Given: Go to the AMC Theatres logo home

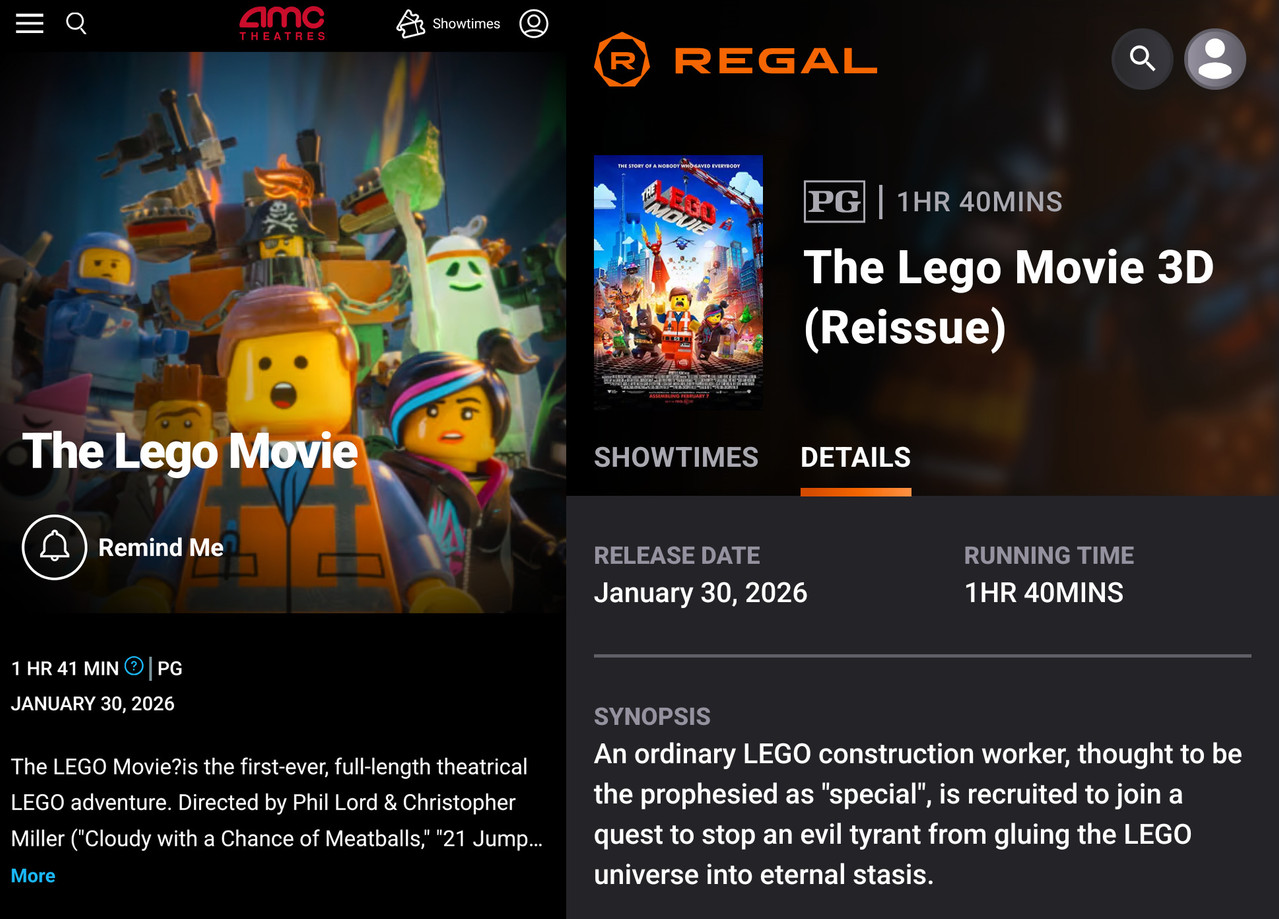Looking at the screenshot, I should 282,22.
